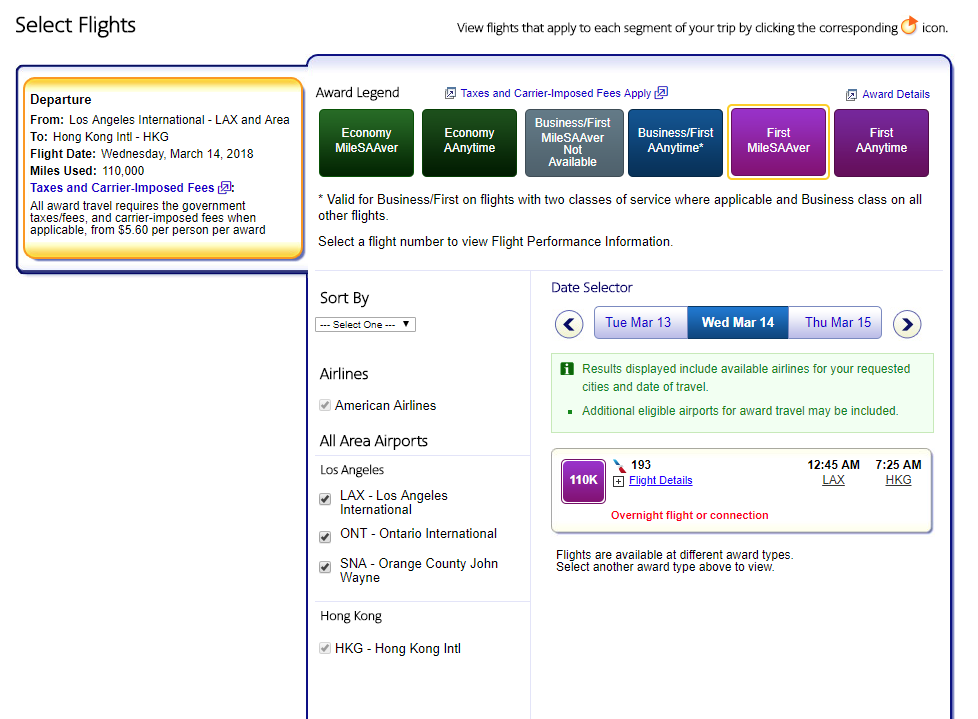Click the external link icon after Fees Apply
This screenshot has width=978, height=719.
click(661, 92)
